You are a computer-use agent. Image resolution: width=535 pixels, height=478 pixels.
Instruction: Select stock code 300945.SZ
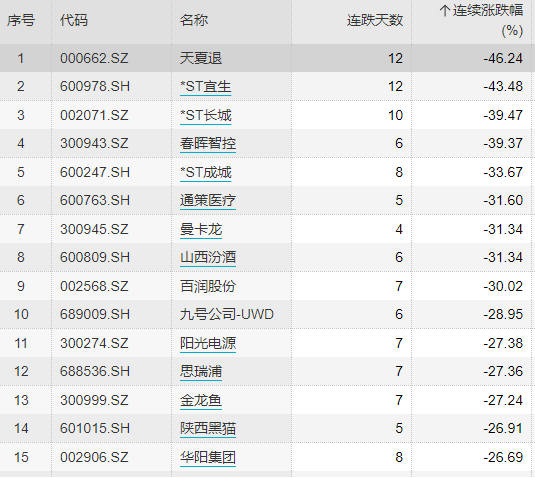[94, 229]
